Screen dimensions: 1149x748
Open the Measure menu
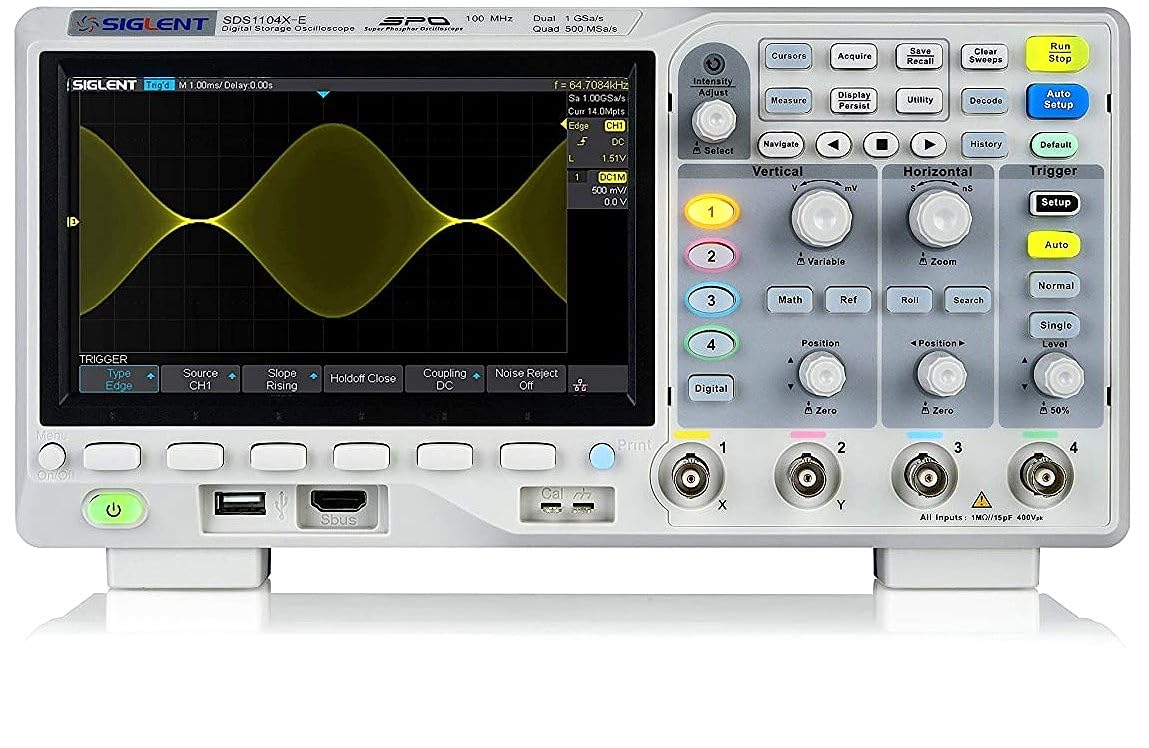(789, 99)
